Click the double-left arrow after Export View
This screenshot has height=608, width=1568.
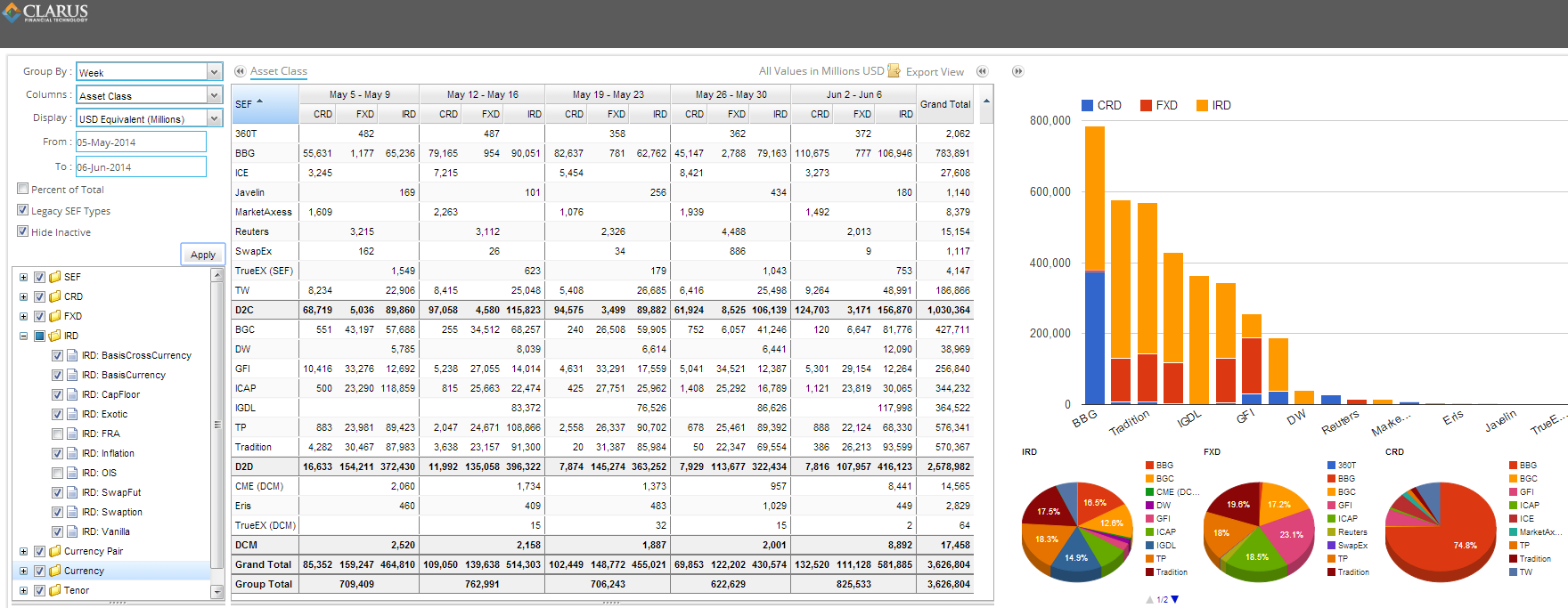point(982,71)
